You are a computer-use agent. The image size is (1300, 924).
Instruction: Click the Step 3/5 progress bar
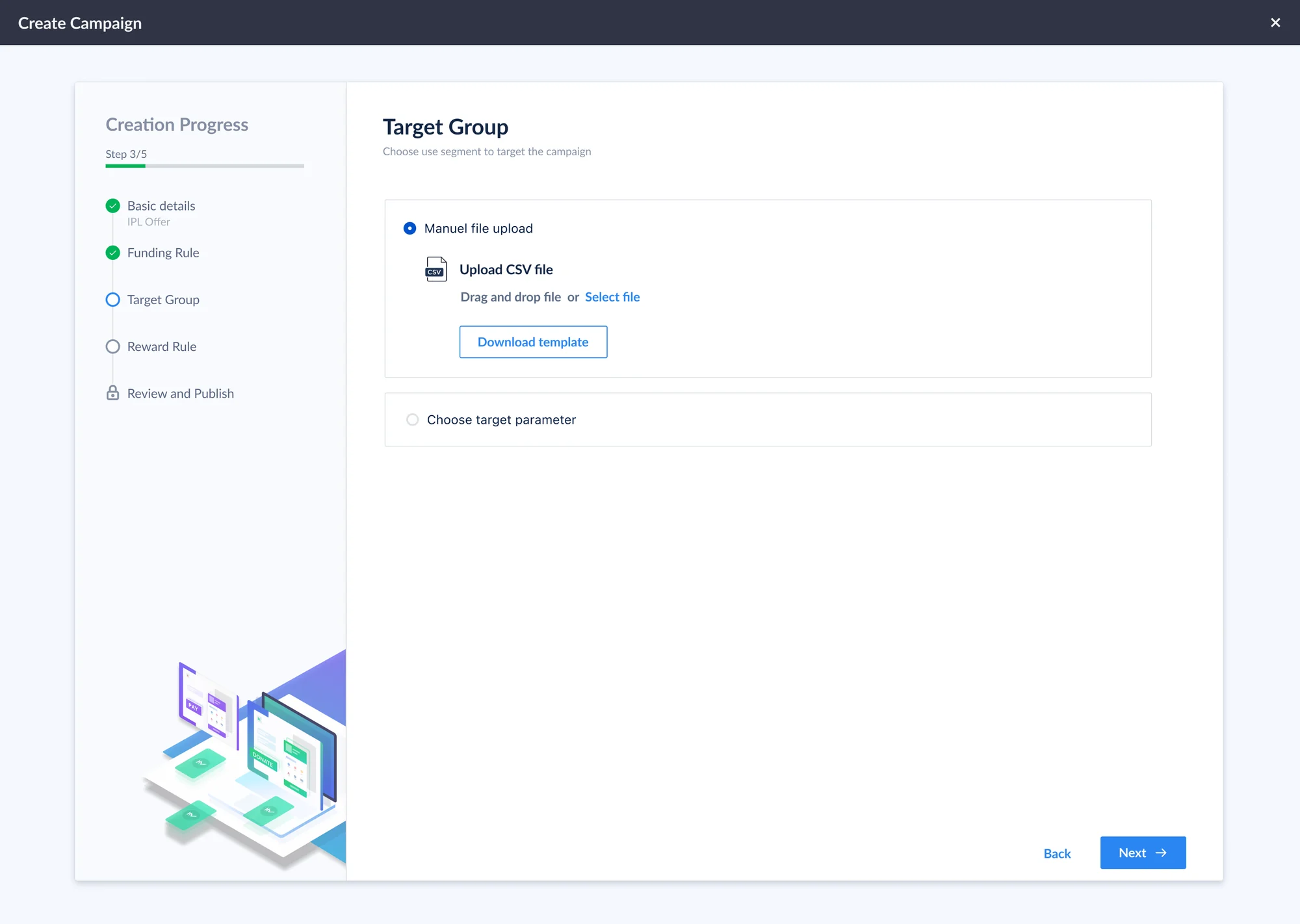205,166
